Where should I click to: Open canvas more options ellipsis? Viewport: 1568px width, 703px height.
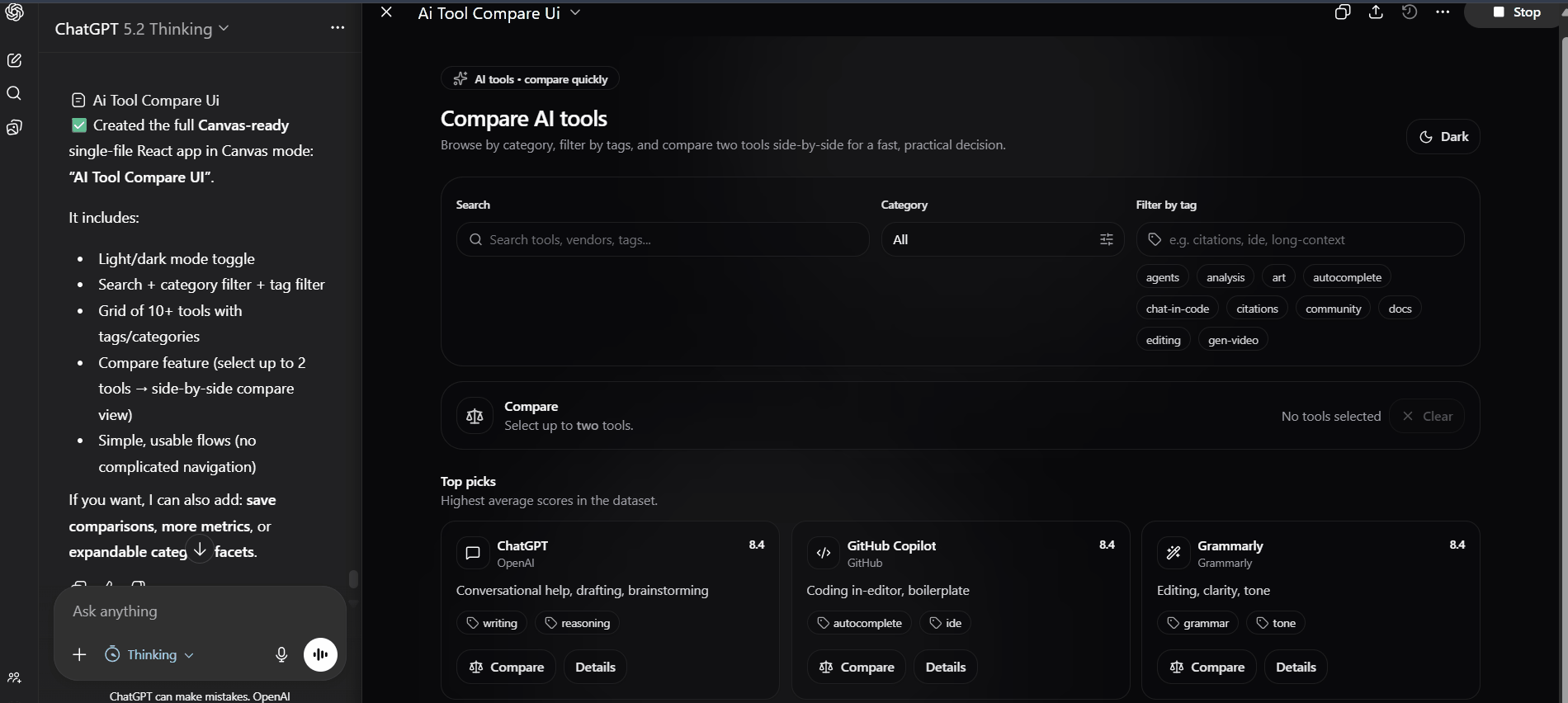(x=1443, y=12)
